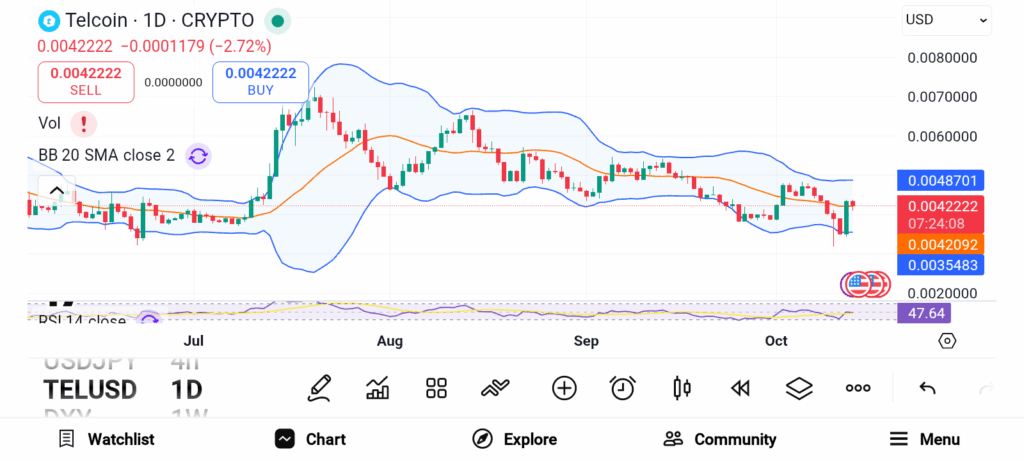Collapse the indicator legend with chevron arrow
Viewport: 1024px width, 461px height.
(x=57, y=190)
